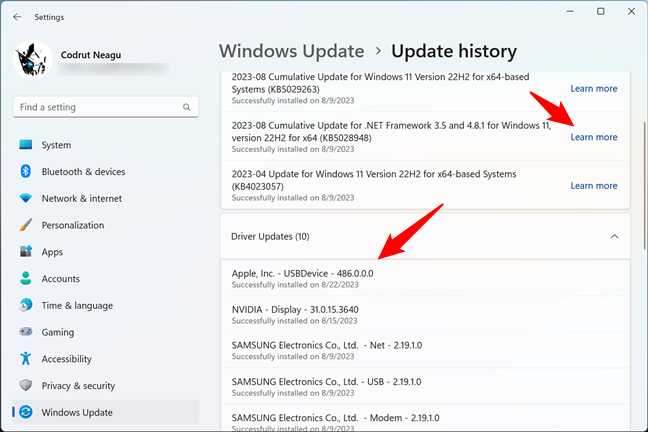Select Network & internet label

click(x=81, y=198)
